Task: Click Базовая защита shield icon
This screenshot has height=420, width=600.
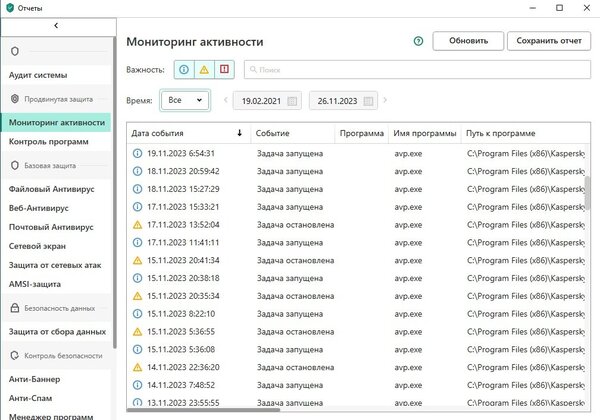Action: 15,166
